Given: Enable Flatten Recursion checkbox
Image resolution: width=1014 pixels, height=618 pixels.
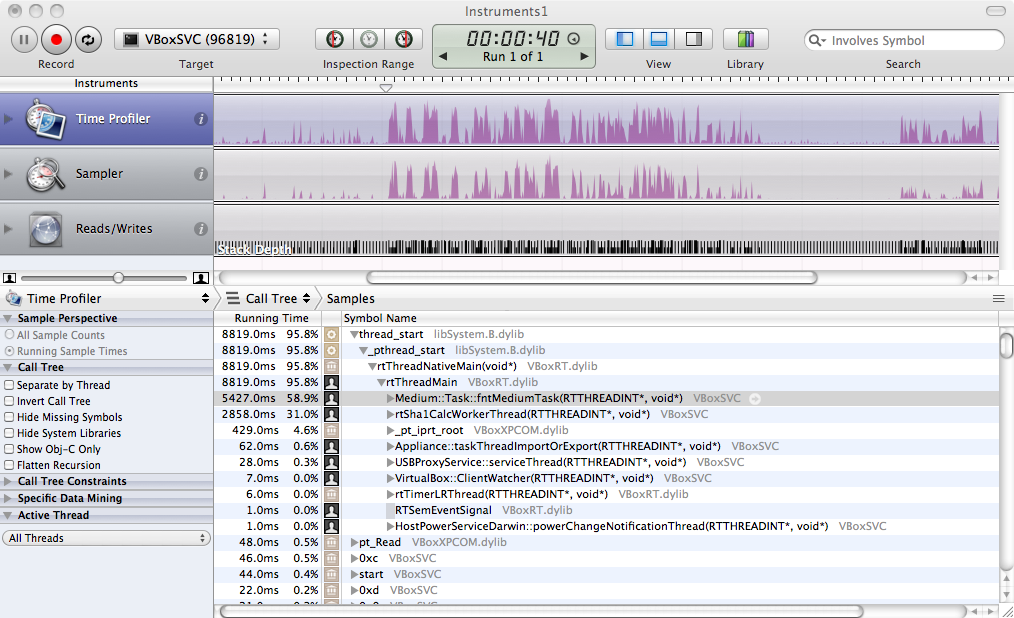Looking at the screenshot, I should coord(10,465).
